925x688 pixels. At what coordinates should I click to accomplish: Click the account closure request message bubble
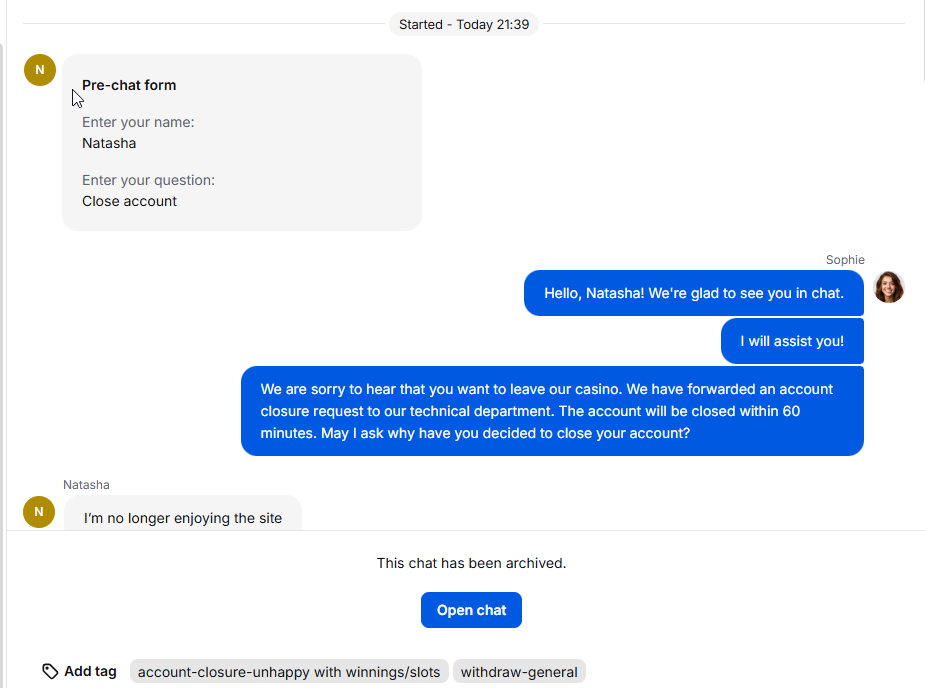coord(552,411)
